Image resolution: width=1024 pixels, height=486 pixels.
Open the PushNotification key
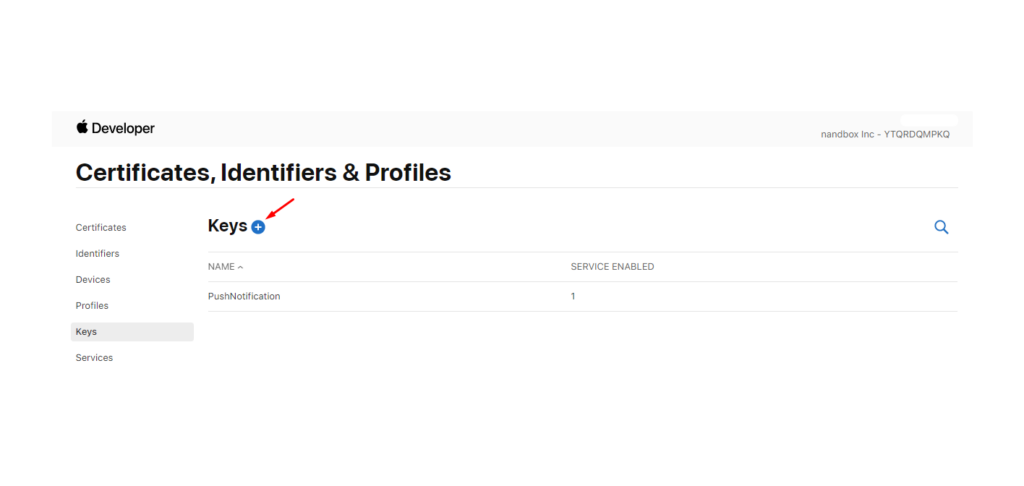tap(244, 296)
